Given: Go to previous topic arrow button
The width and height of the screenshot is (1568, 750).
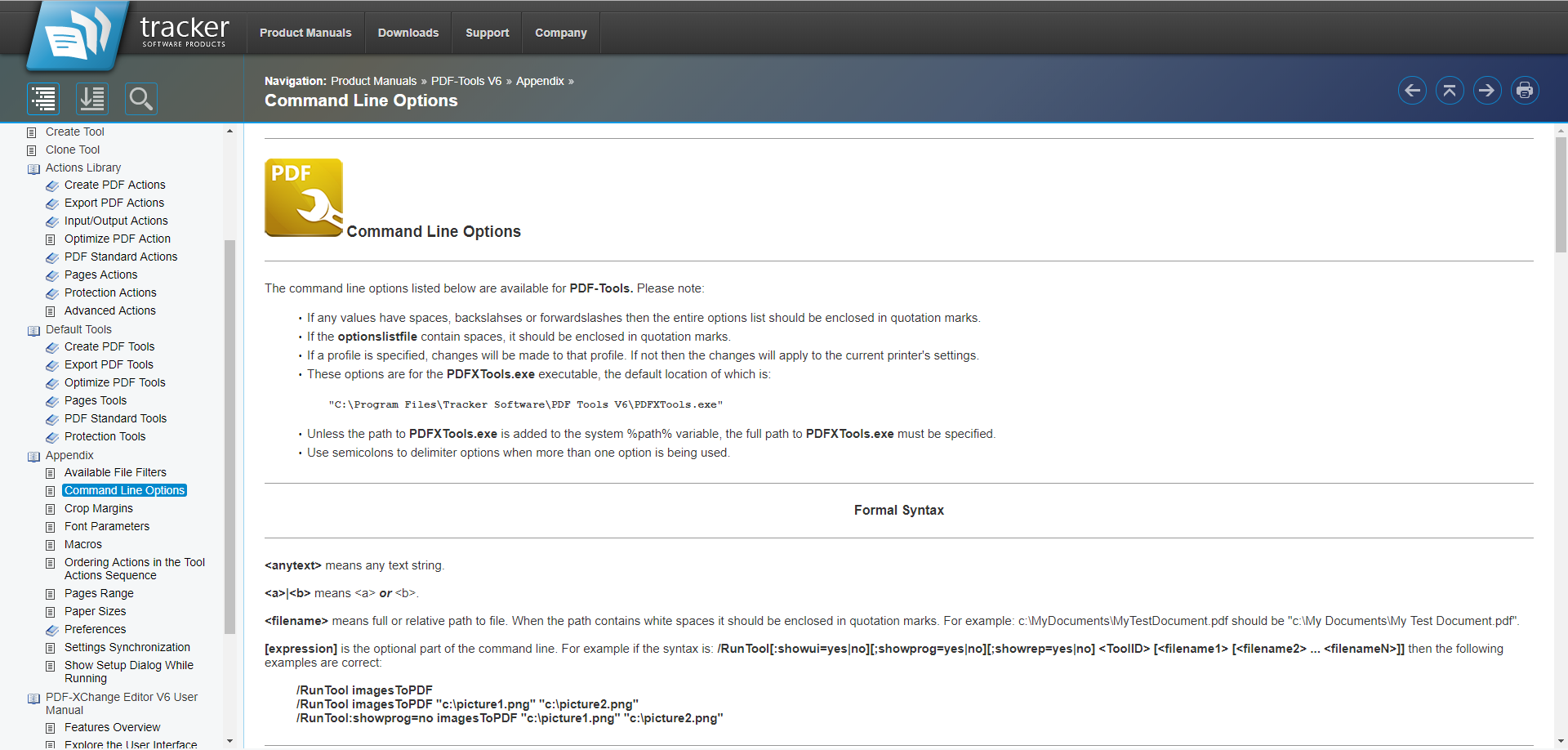Looking at the screenshot, I should click(x=1412, y=90).
